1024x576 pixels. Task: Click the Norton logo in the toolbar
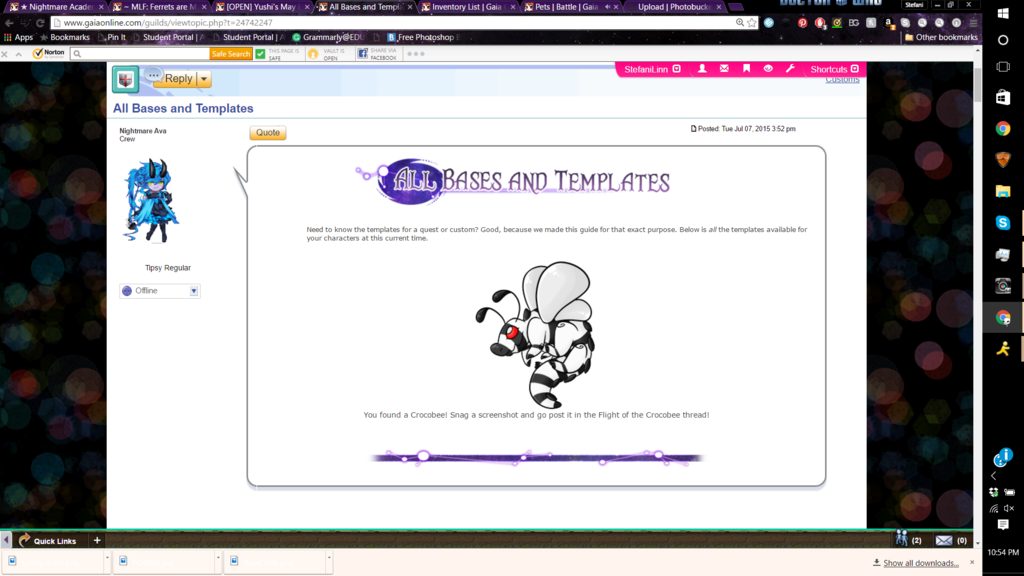coord(49,54)
